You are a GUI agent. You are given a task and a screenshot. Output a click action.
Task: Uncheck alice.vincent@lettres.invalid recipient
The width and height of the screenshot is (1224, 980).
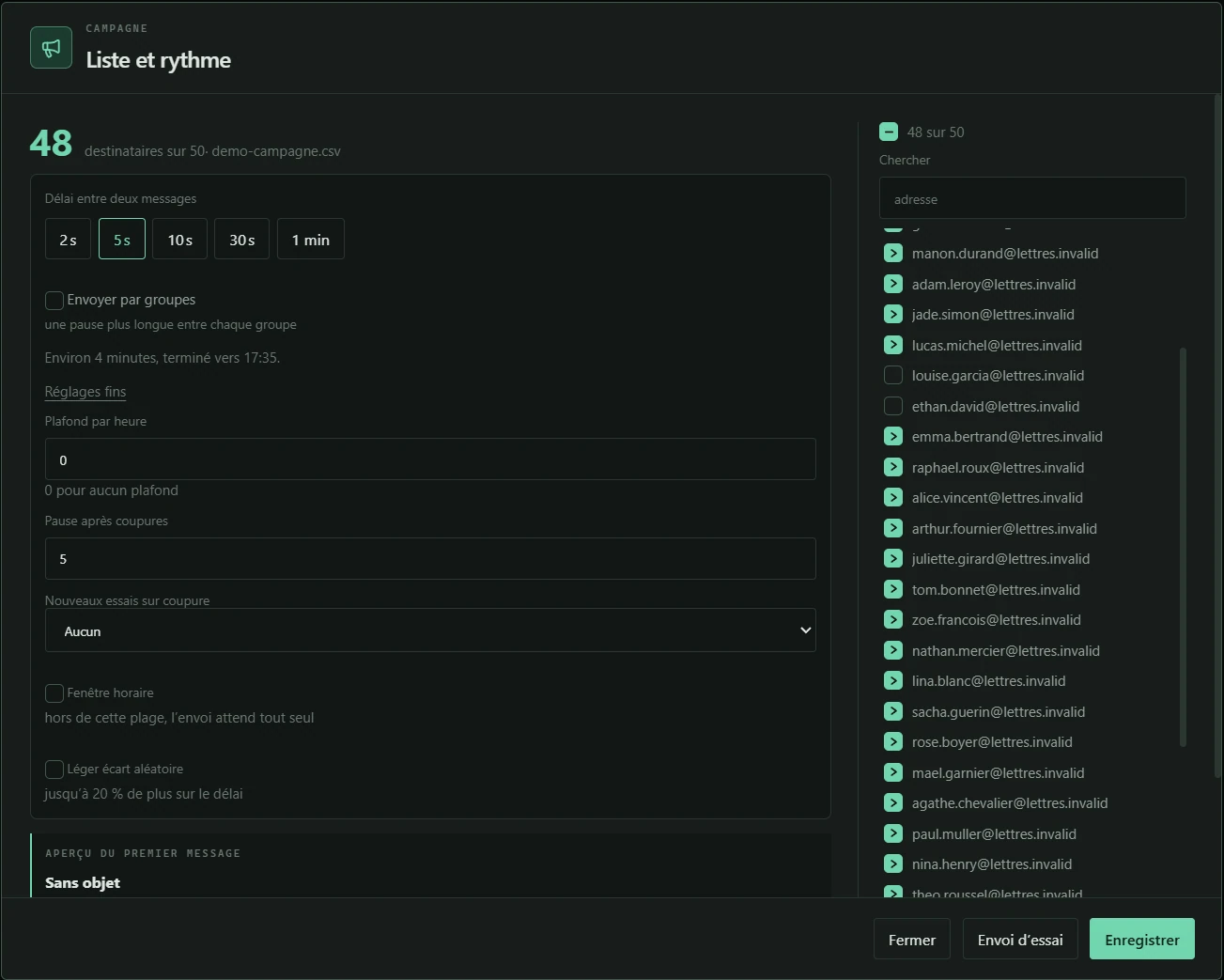click(x=893, y=498)
